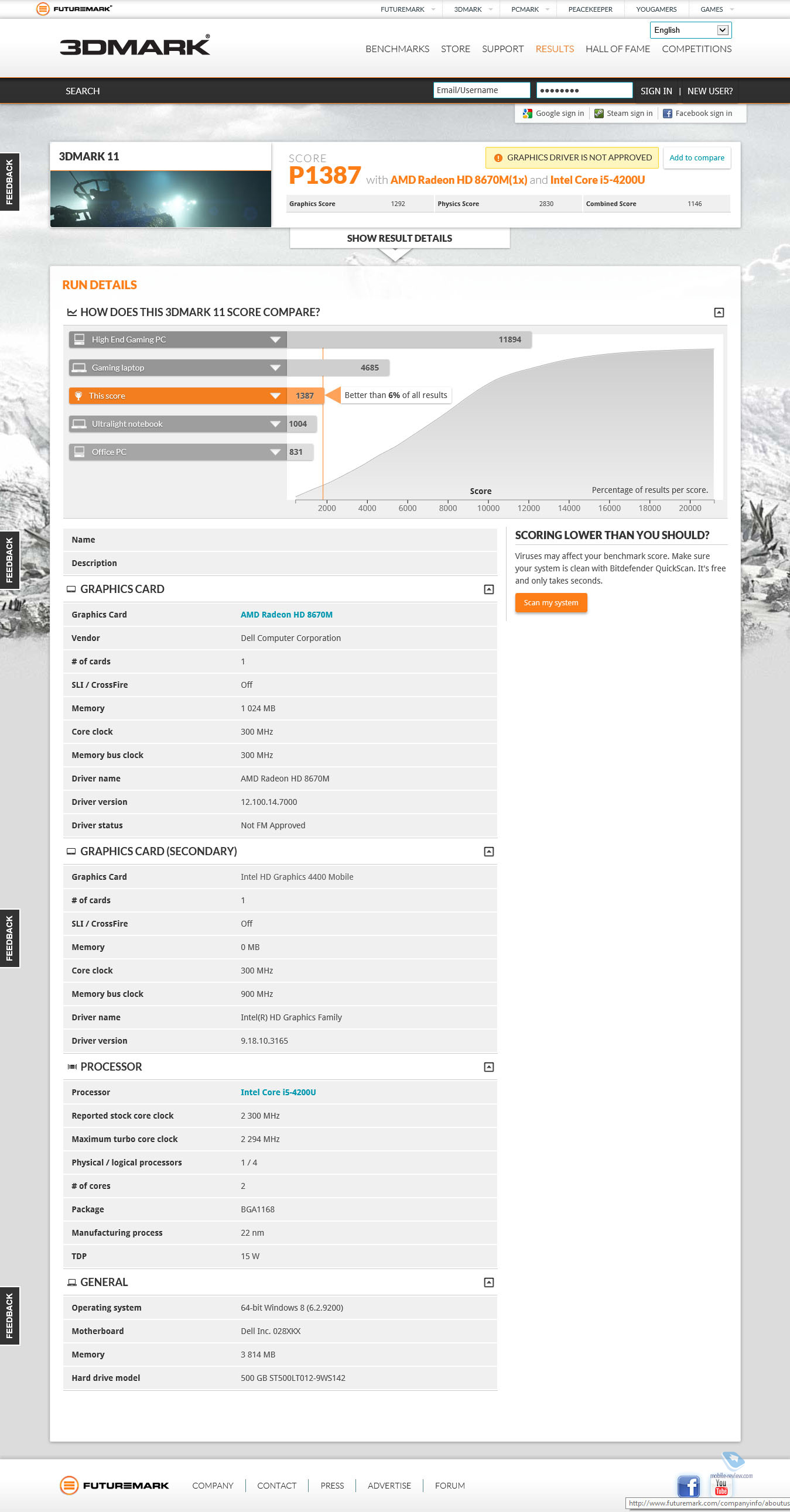Collapse the Processor section

(x=488, y=1067)
